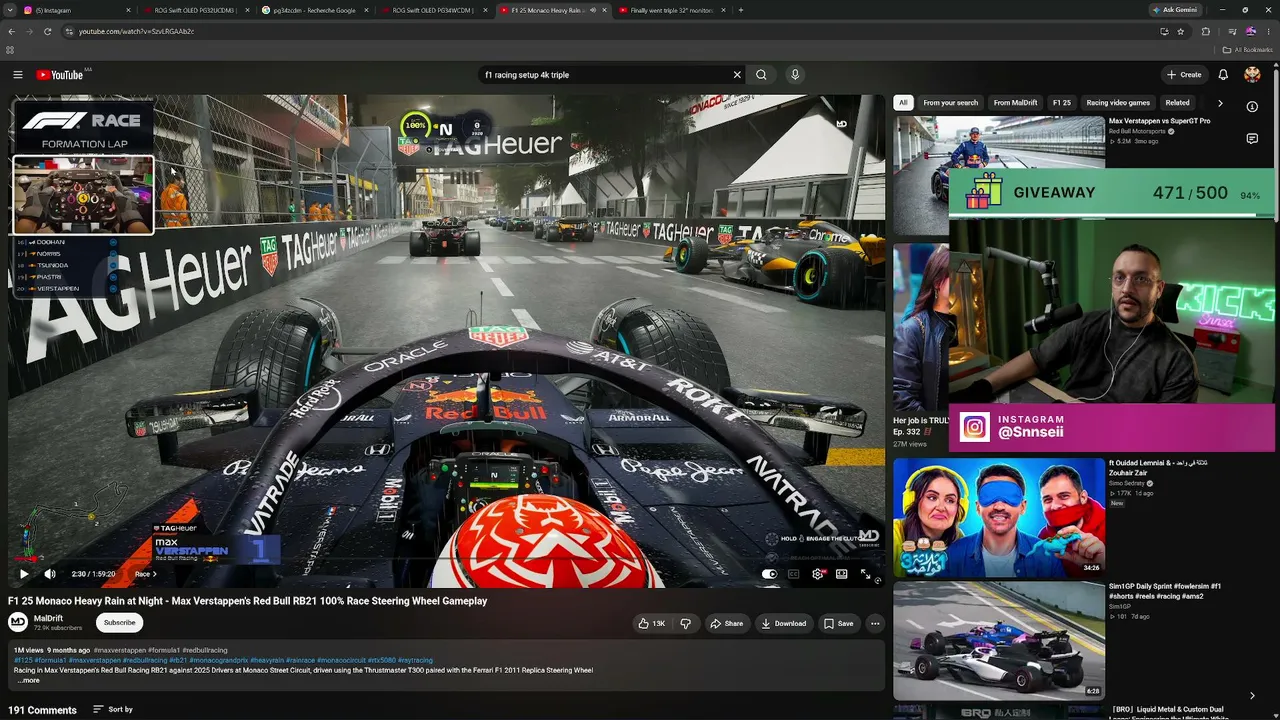Click the search magnifier button
The width and height of the screenshot is (1280, 720).
[x=761, y=75]
